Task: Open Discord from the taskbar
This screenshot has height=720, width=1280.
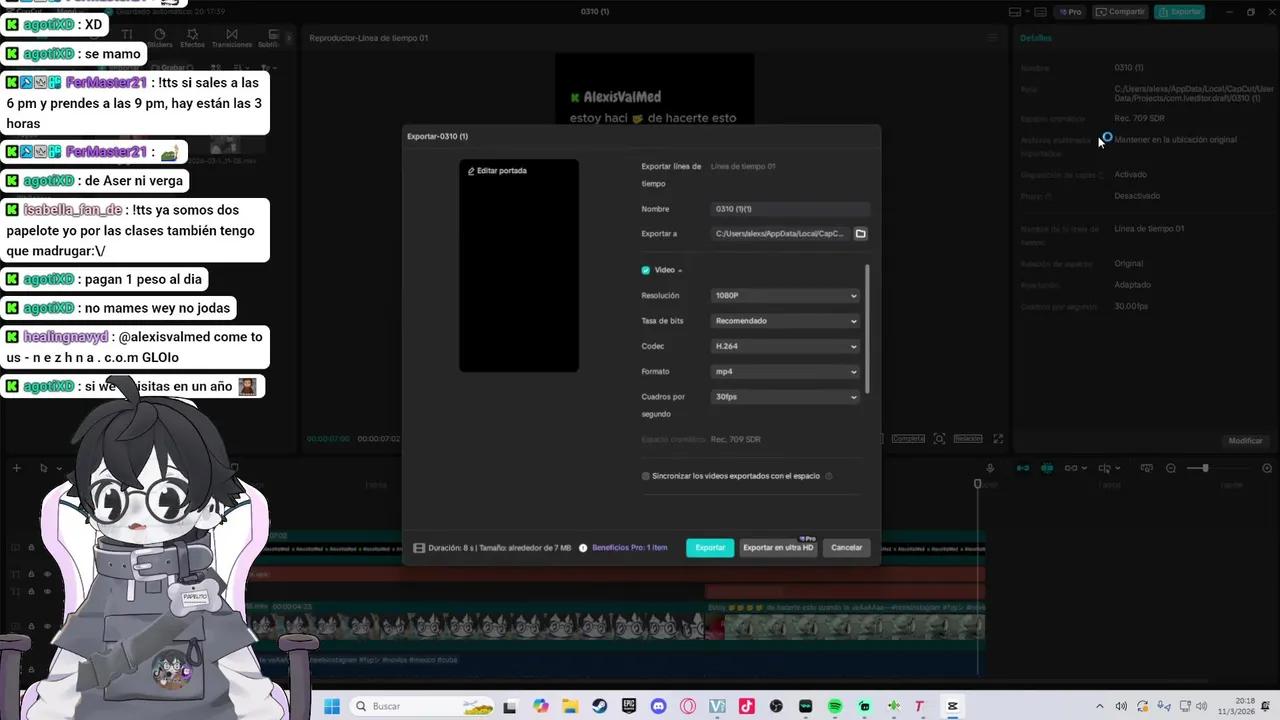Action: [x=658, y=706]
